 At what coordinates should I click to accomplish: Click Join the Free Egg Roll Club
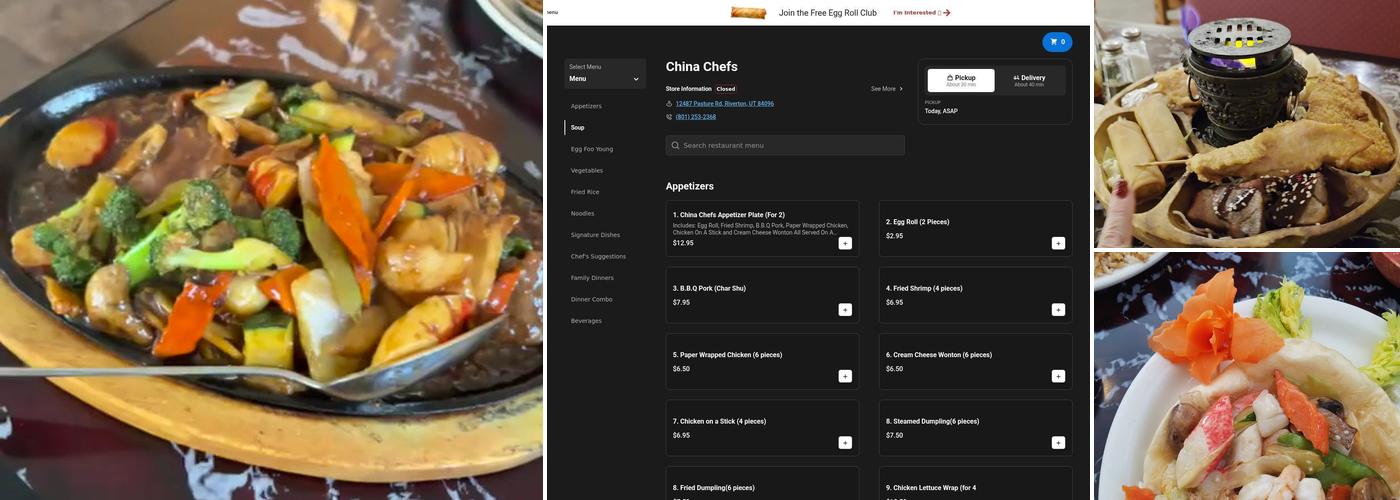[x=828, y=13]
